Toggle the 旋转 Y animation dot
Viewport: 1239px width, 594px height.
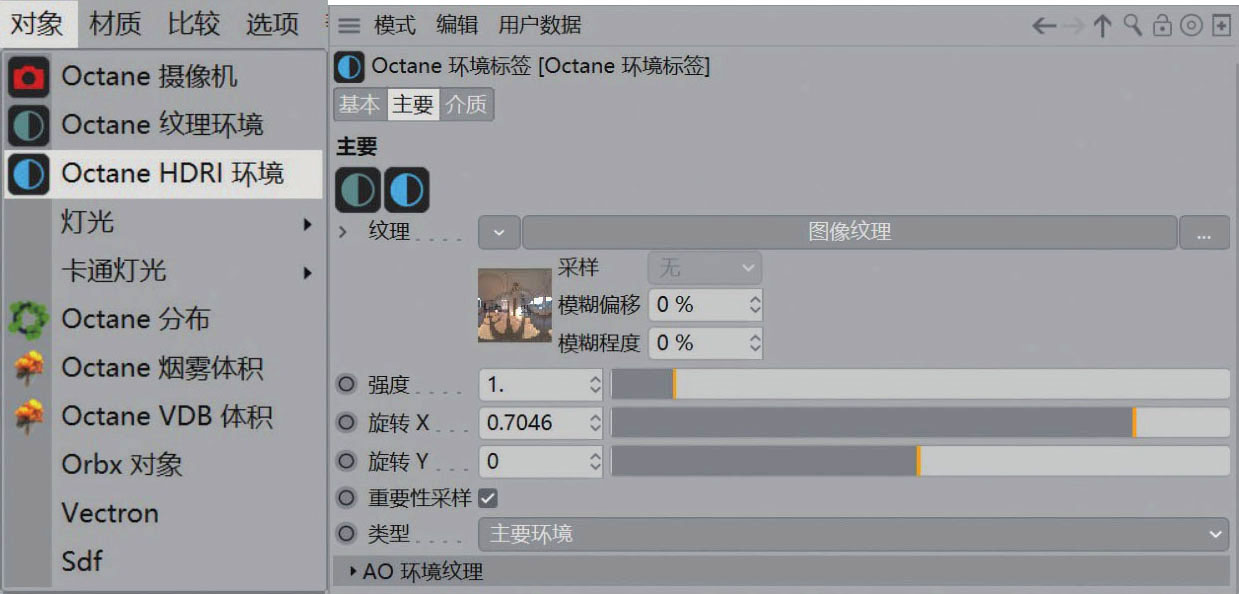point(346,462)
